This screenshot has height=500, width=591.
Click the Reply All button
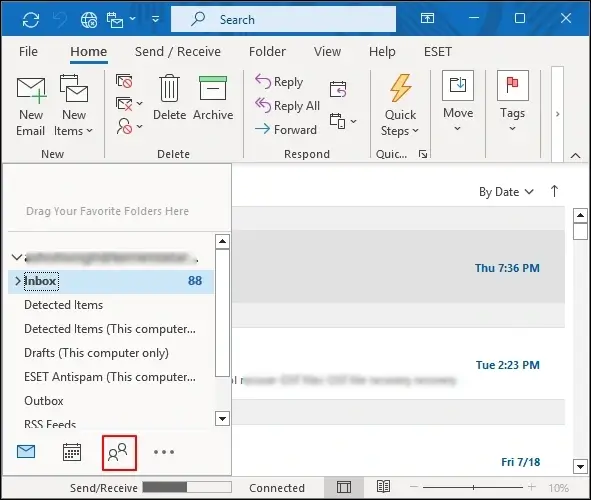[x=288, y=106]
